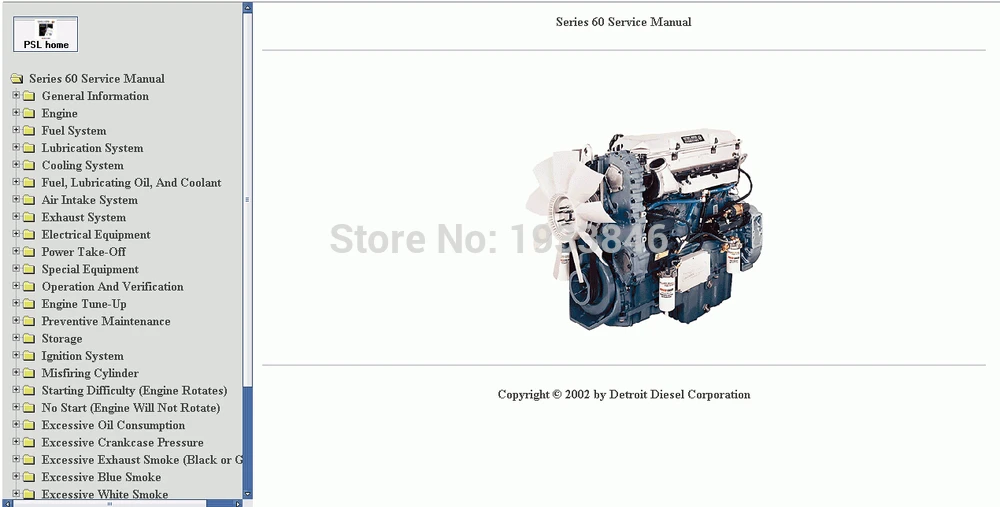Click the Misfiring Cylinder folder icon
The height and width of the screenshot is (507, 1000).
click(x=29, y=372)
